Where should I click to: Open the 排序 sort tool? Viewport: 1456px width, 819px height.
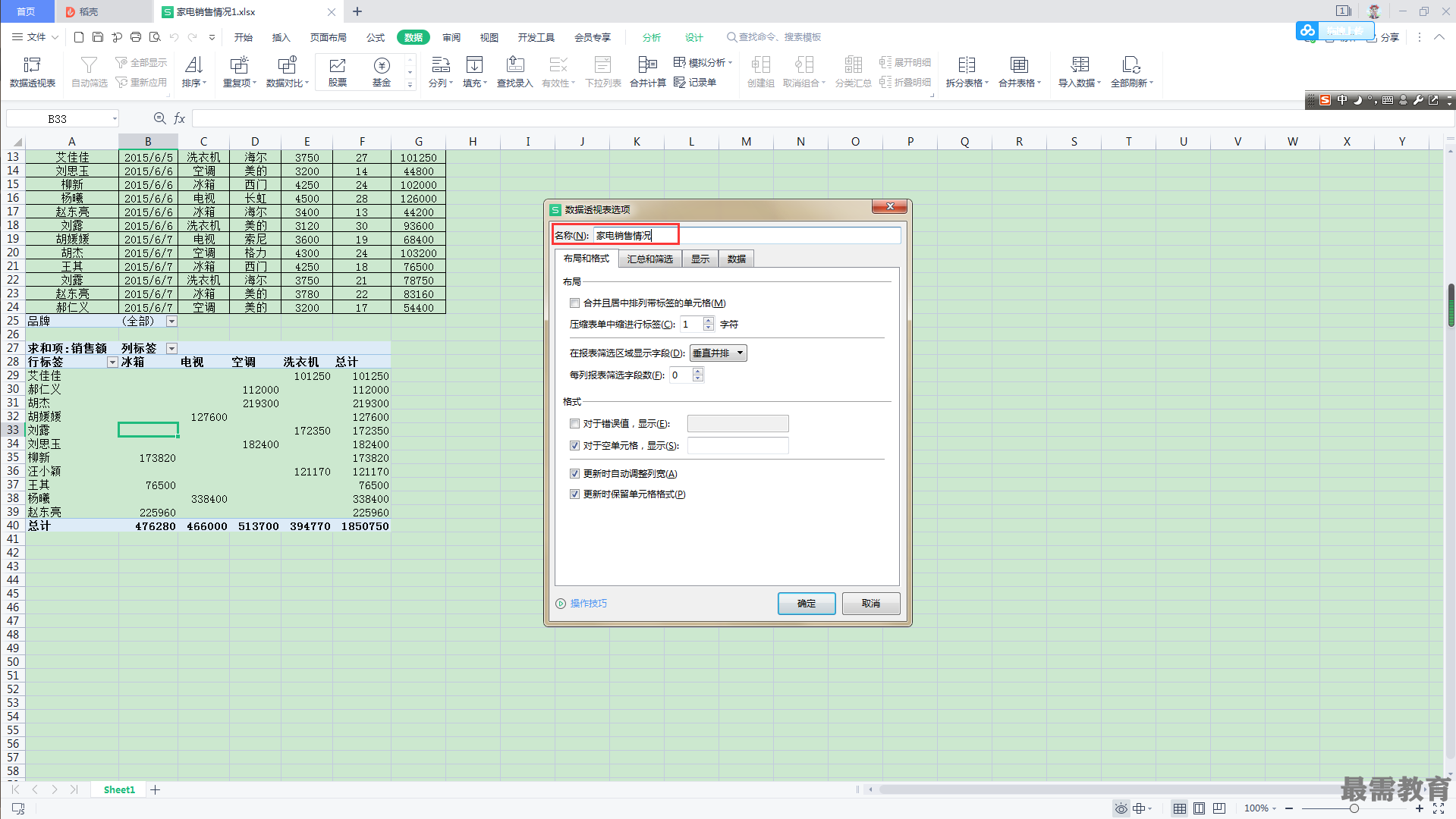tap(194, 72)
